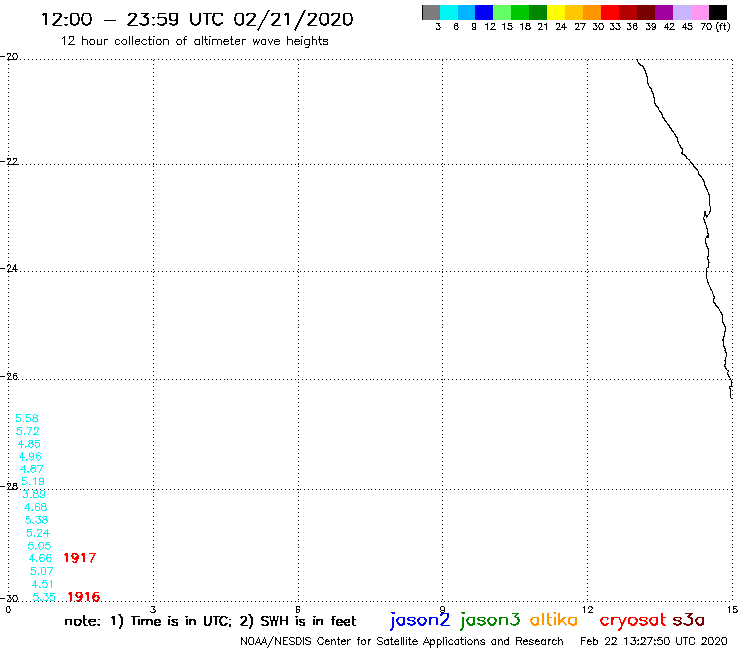Image resolution: width=740 pixels, height=650 pixels.
Task: Click the lavender swatch in the color scale
Action: (681, 12)
